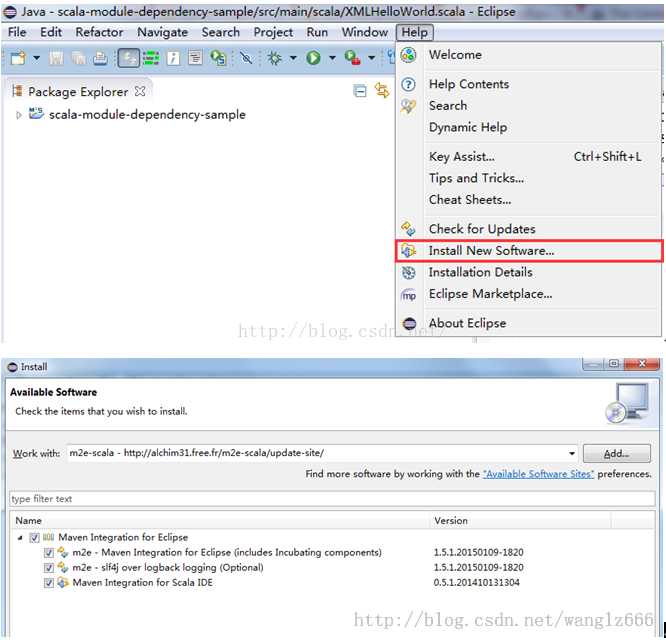The image size is (666, 640).
Task: Uncheck m2e - Maven Integration for Eclipse checkbox
Action: coord(49,553)
